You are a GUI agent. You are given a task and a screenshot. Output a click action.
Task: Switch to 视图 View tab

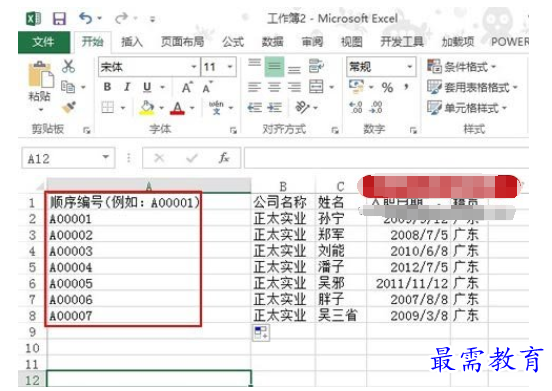[x=352, y=42]
